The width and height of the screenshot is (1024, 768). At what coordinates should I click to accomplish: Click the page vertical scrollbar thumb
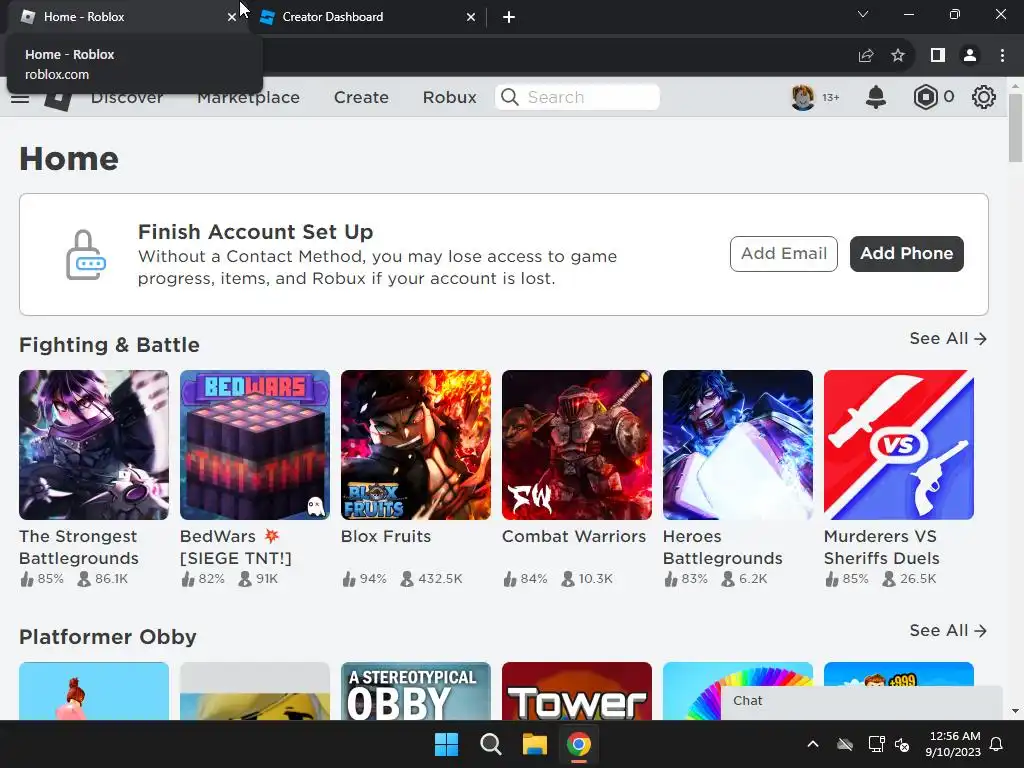tap(1015, 128)
